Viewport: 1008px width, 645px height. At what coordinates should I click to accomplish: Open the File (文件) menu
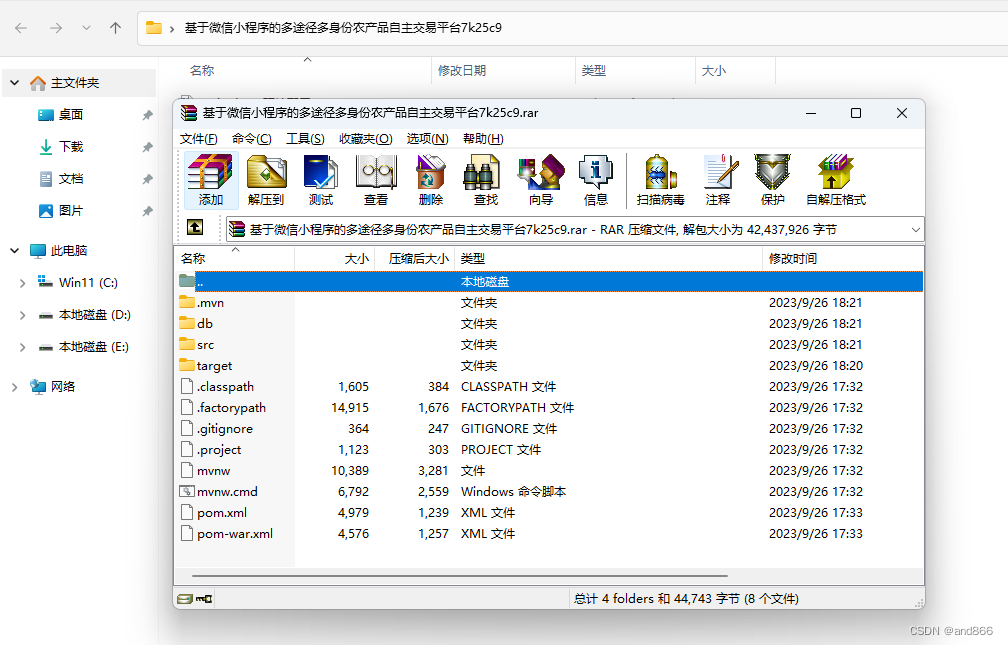(x=199, y=139)
